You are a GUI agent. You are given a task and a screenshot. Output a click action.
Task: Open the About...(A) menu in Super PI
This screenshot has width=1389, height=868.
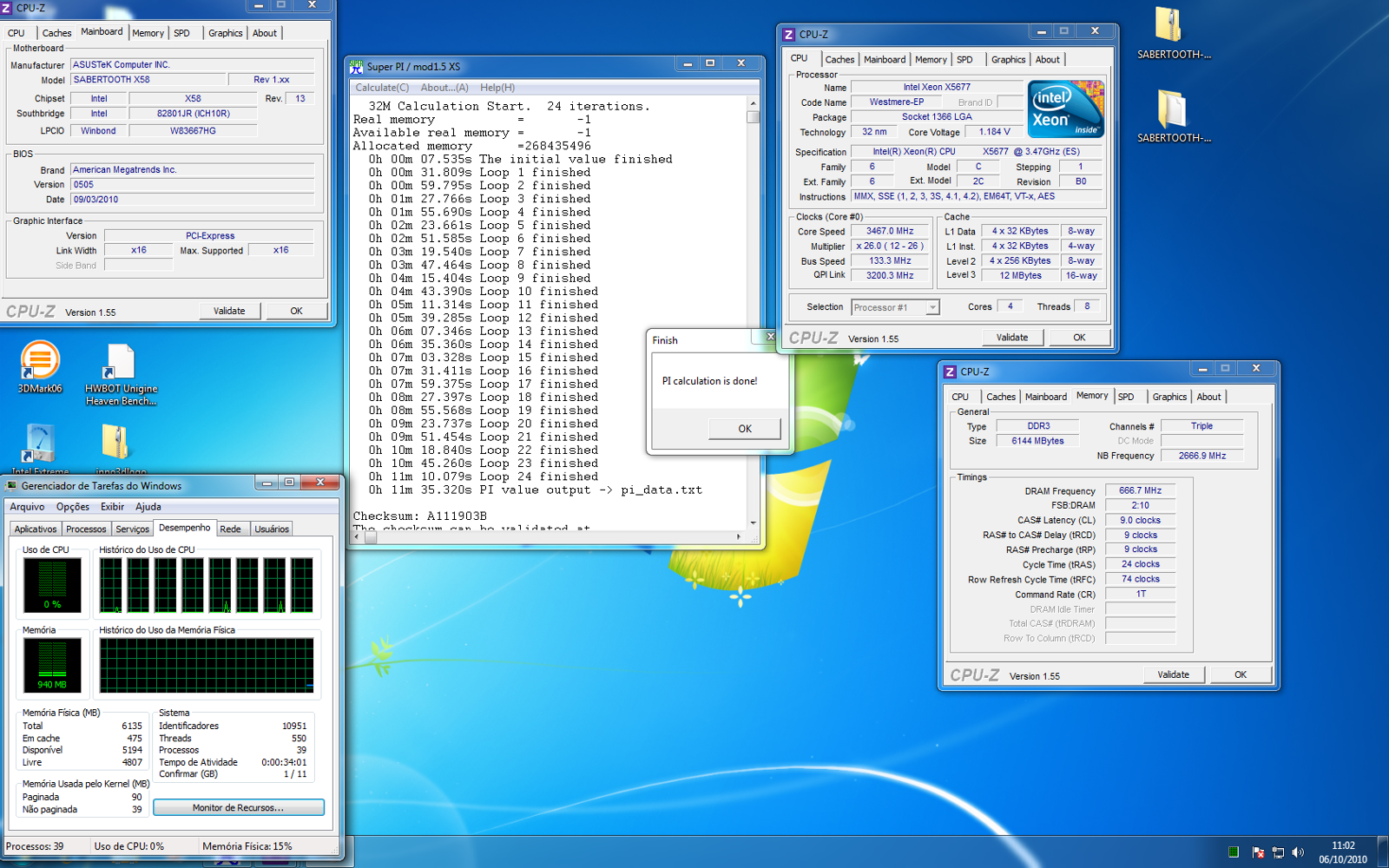[x=444, y=88]
